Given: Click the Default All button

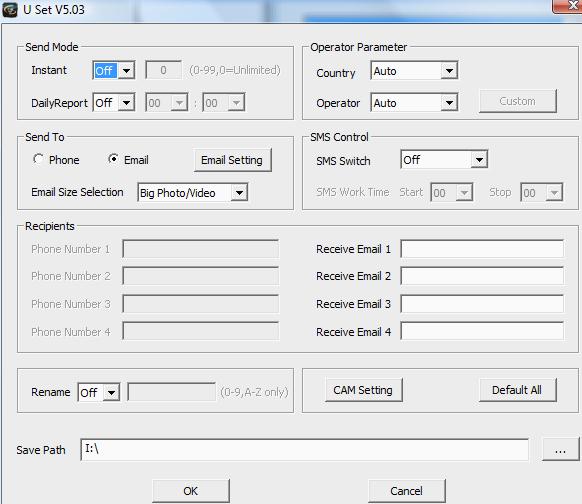Looking at the screenshot, I should click(517, 390).
